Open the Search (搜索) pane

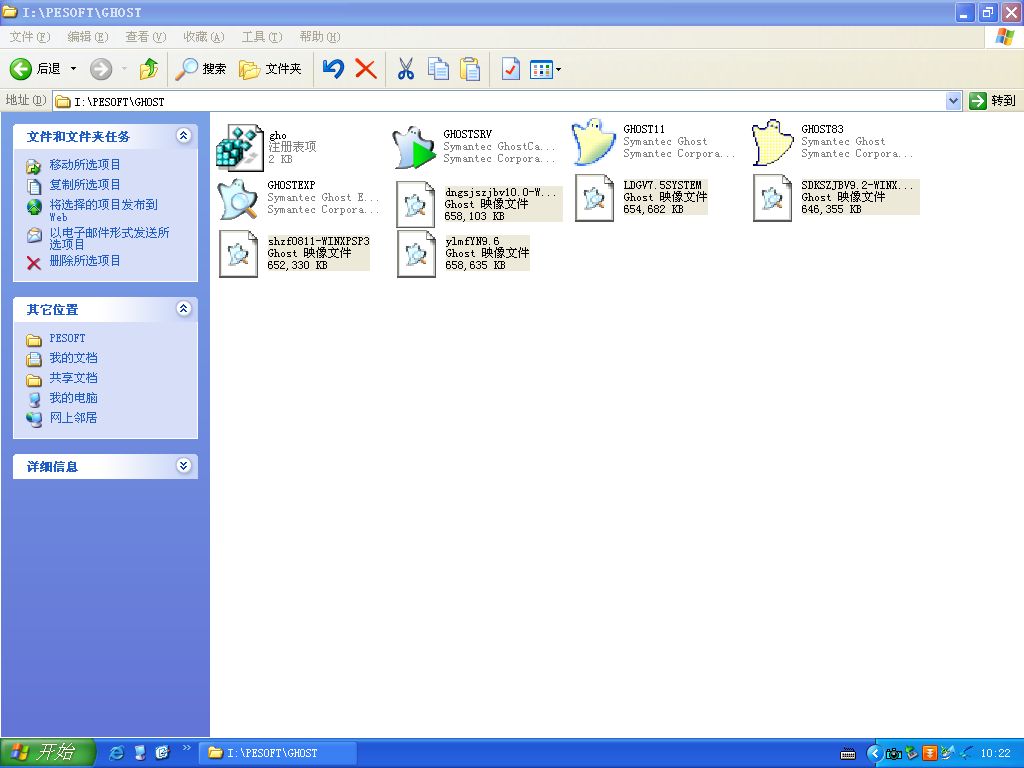tap(201, 69)
